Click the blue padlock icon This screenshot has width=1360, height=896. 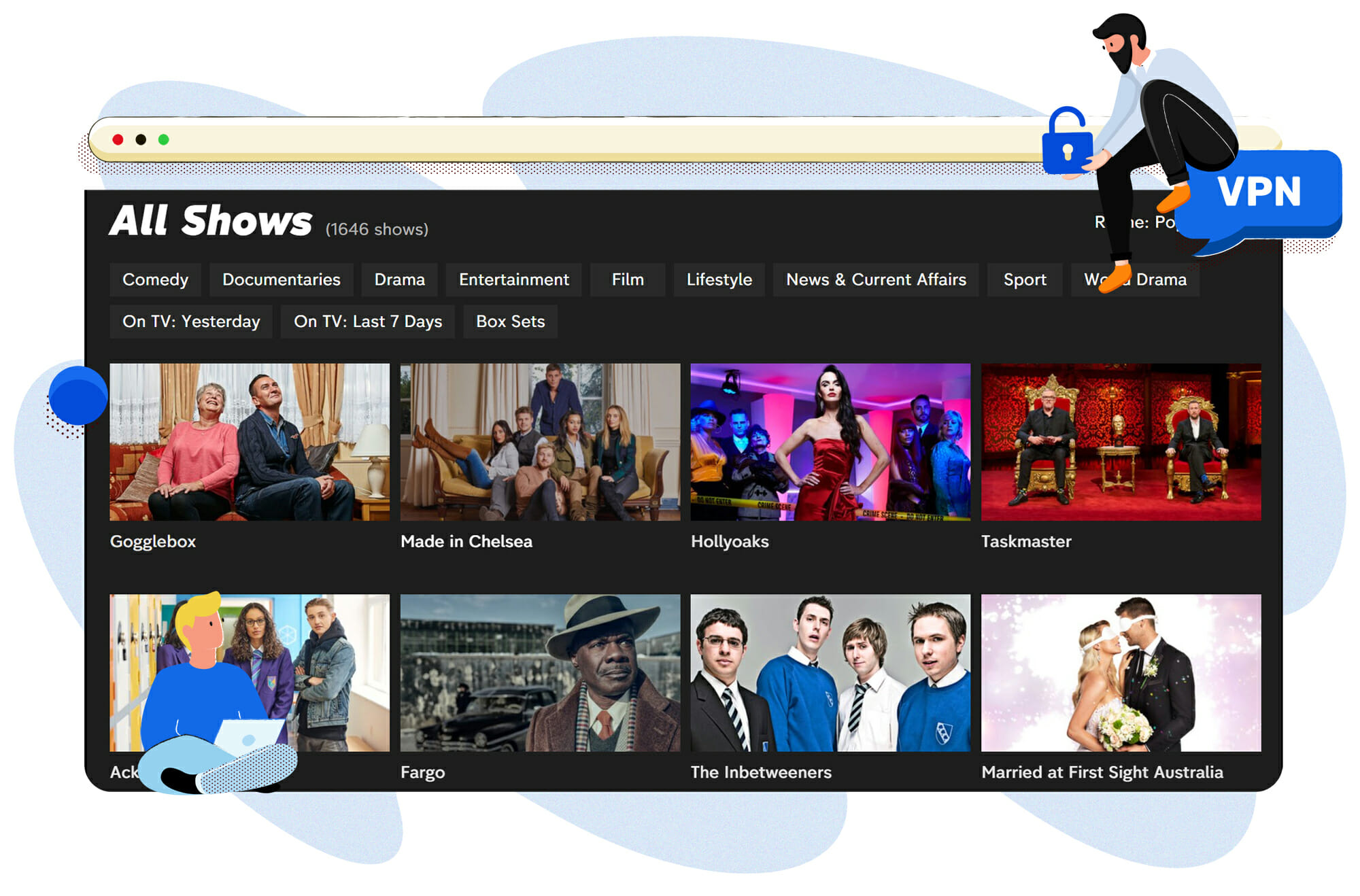1066,141
